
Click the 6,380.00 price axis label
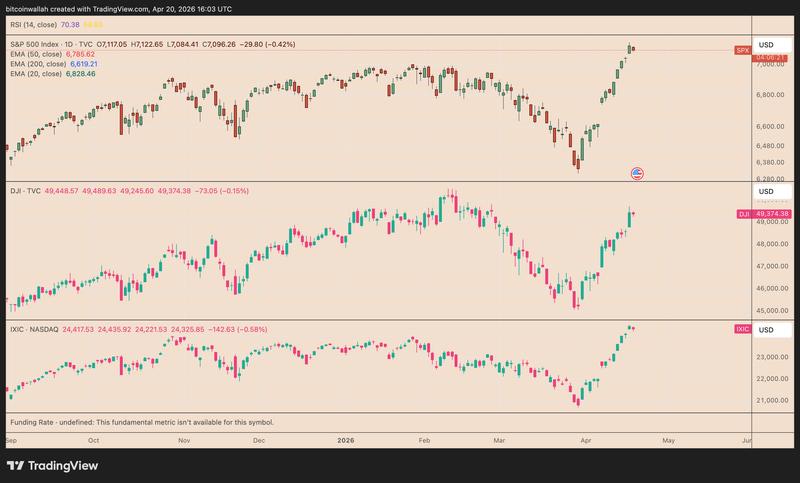tap(770, 163)
